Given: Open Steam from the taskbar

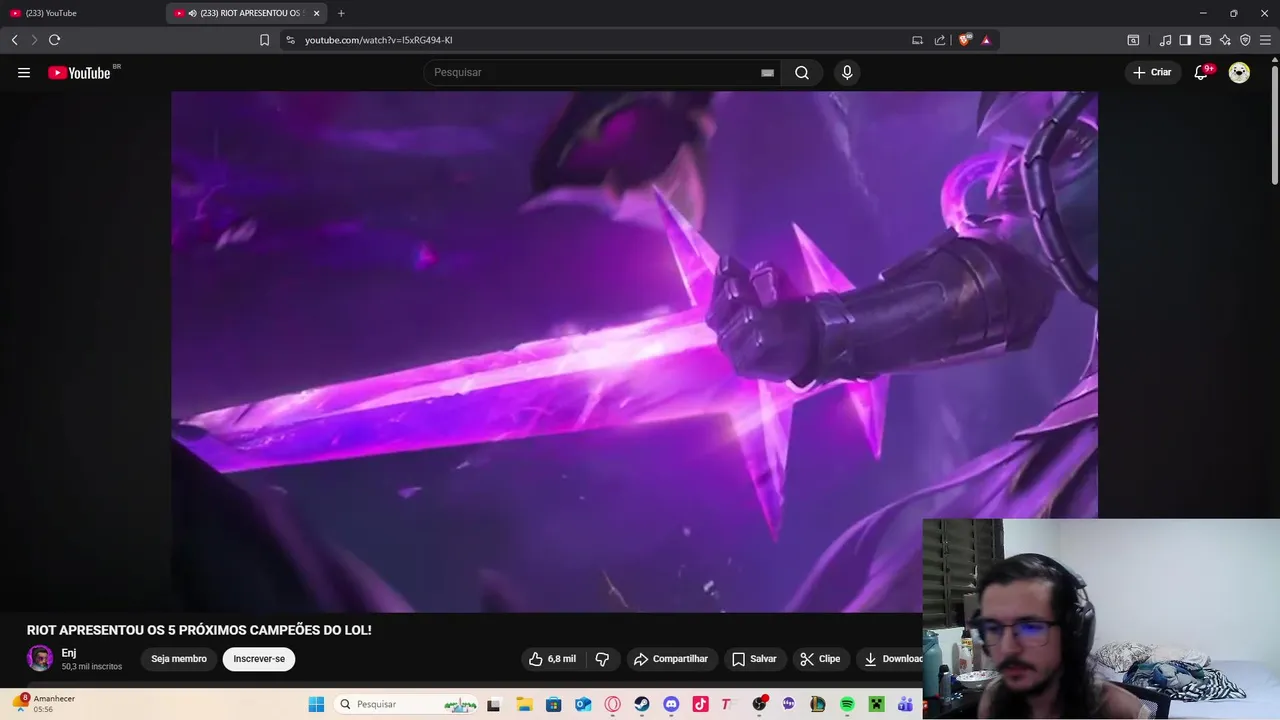Looking at the screenshot, I should pyautogui.click(x=642, y=704).
